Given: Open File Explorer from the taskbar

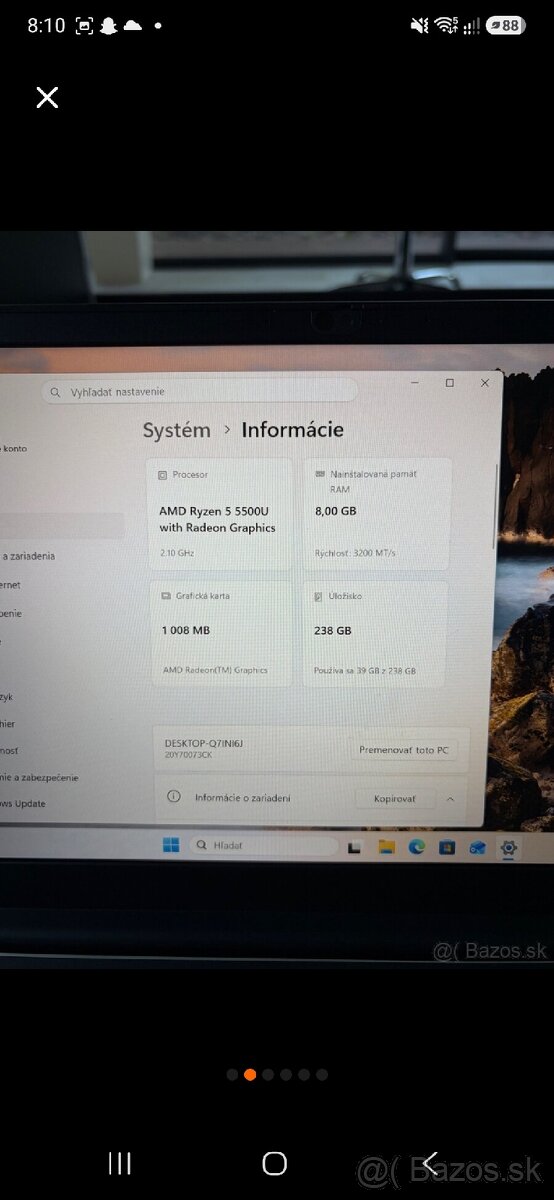Looking at the screenshot, I should pos(386,848).
